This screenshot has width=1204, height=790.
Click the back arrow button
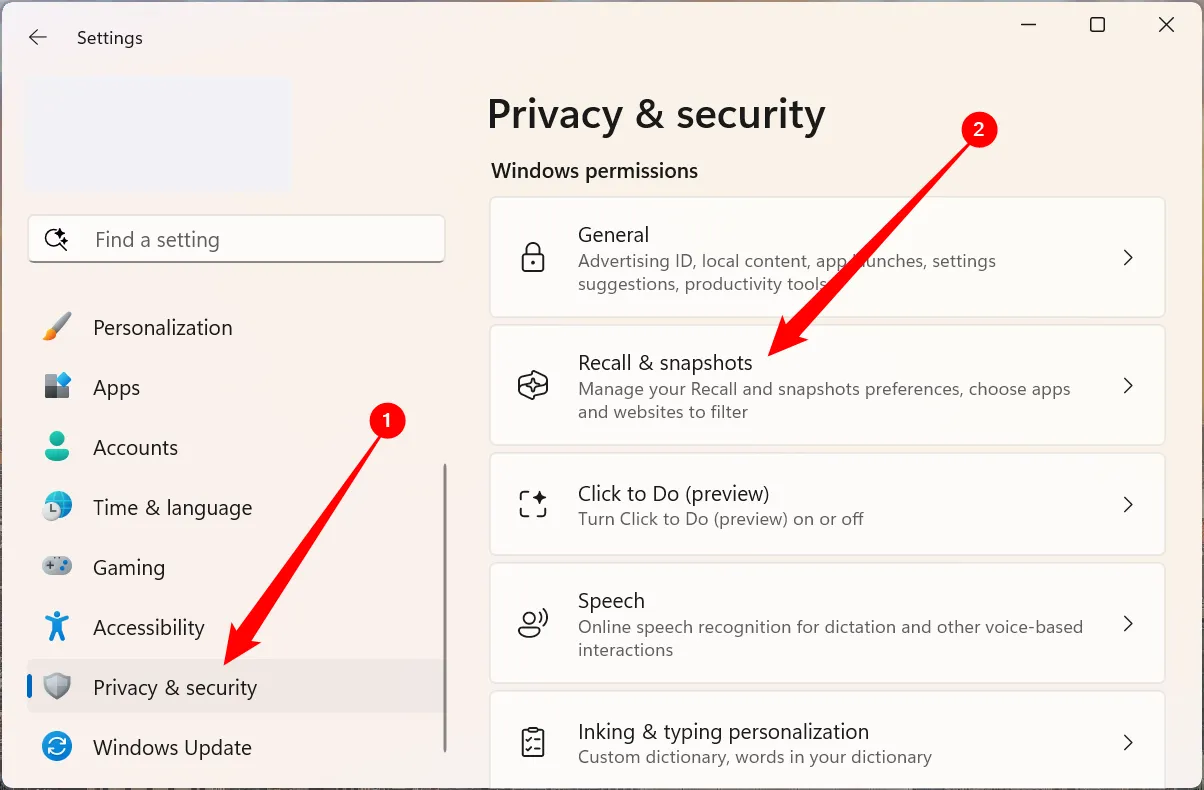pos(37,37)
